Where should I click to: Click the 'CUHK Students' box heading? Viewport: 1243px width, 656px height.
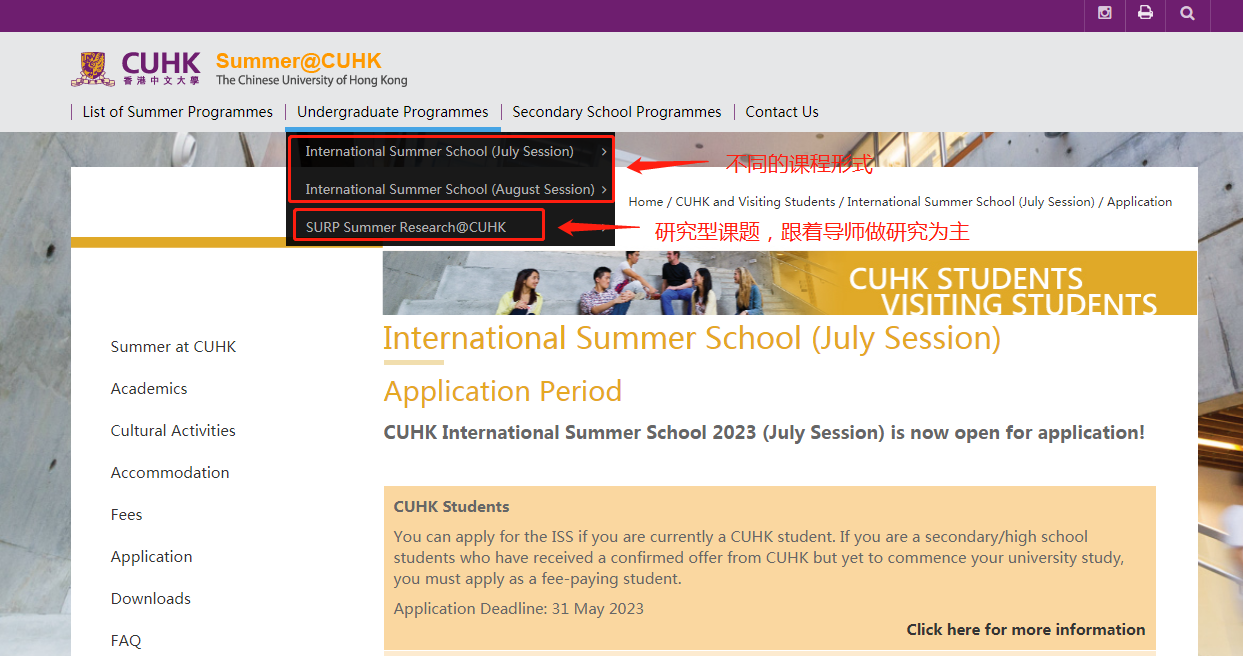pos(452,507)
